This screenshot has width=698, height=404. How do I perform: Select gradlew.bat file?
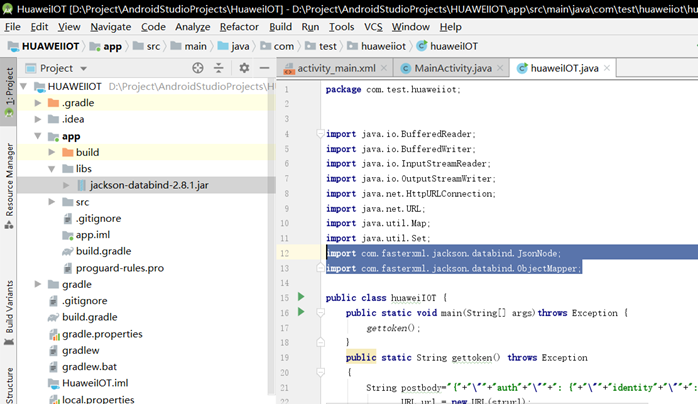pos(89,367)
